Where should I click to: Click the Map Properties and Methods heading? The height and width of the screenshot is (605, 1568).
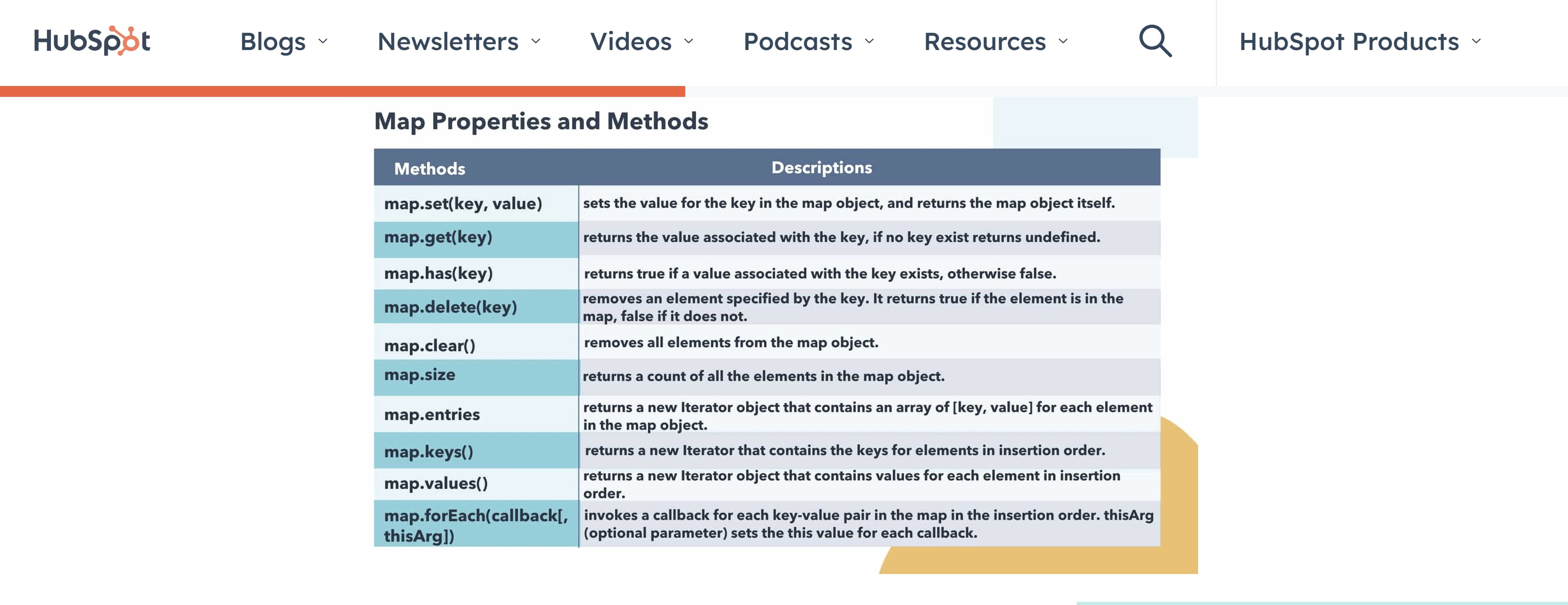[541, 121]
